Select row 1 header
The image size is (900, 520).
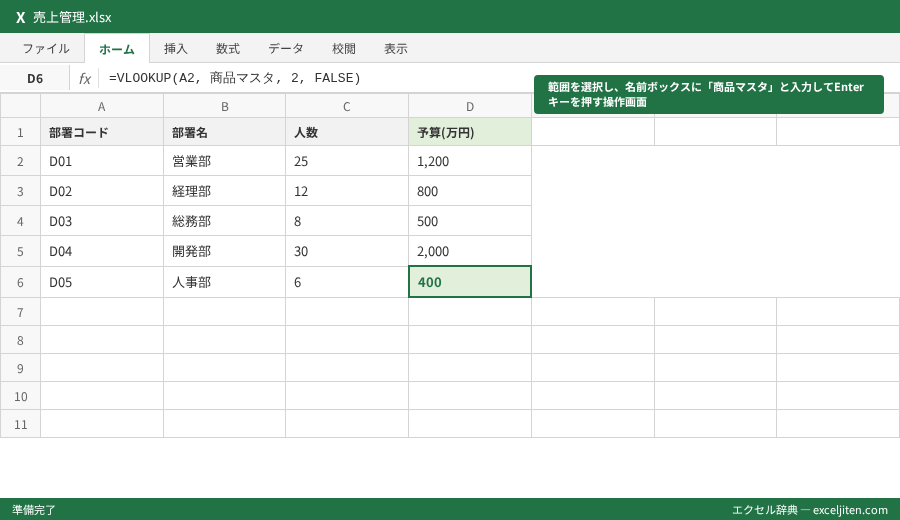[x=20, y=132]
